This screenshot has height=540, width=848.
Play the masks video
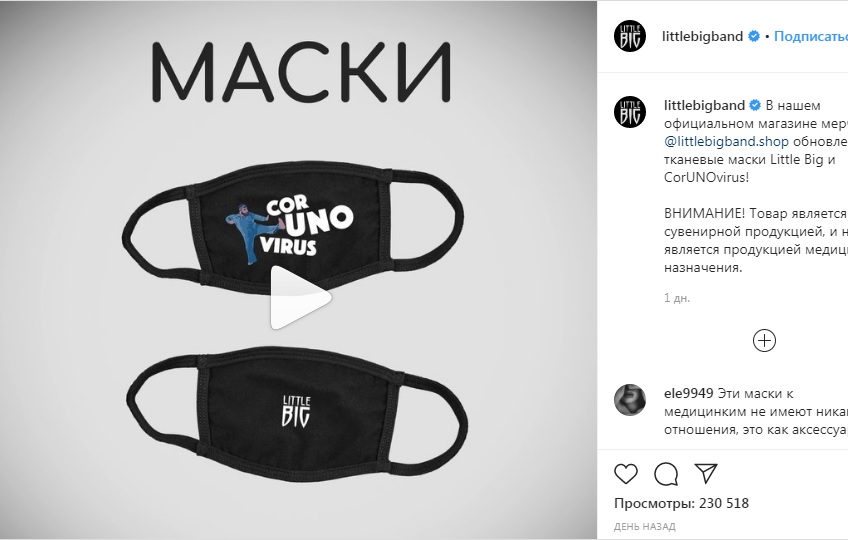pos(300,297)
